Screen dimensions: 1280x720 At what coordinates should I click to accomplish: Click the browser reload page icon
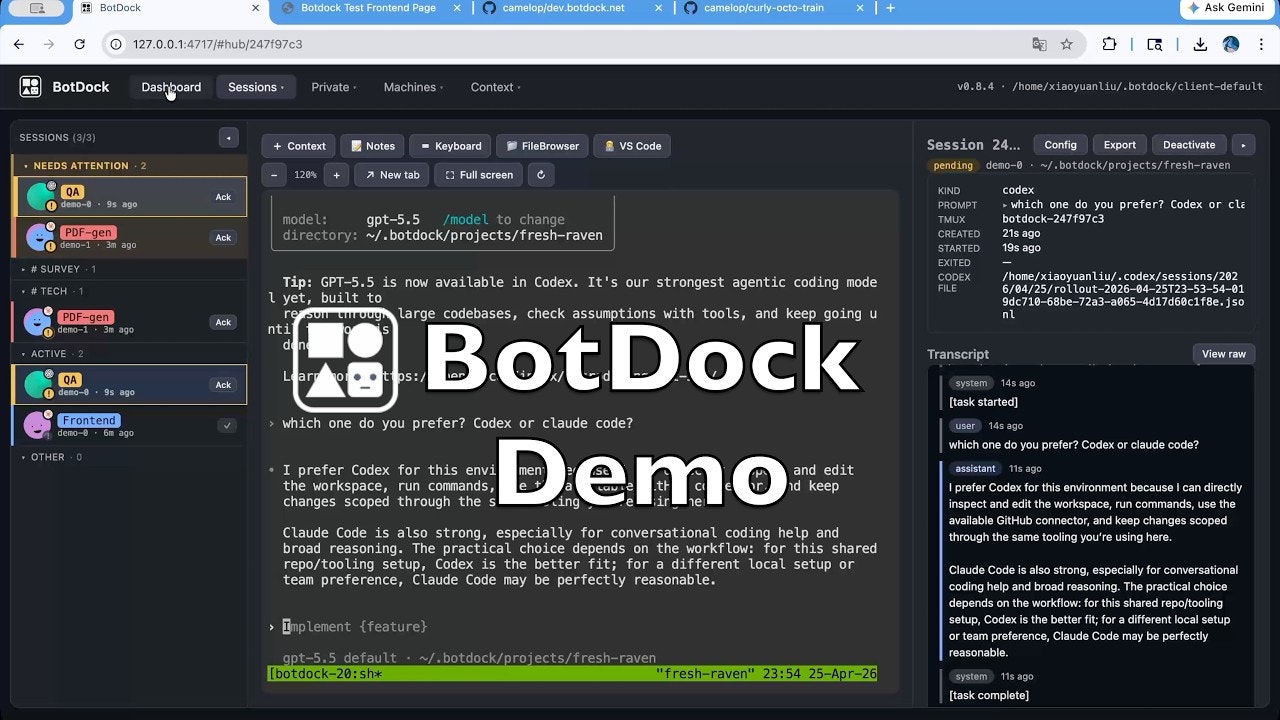point(80,44)
